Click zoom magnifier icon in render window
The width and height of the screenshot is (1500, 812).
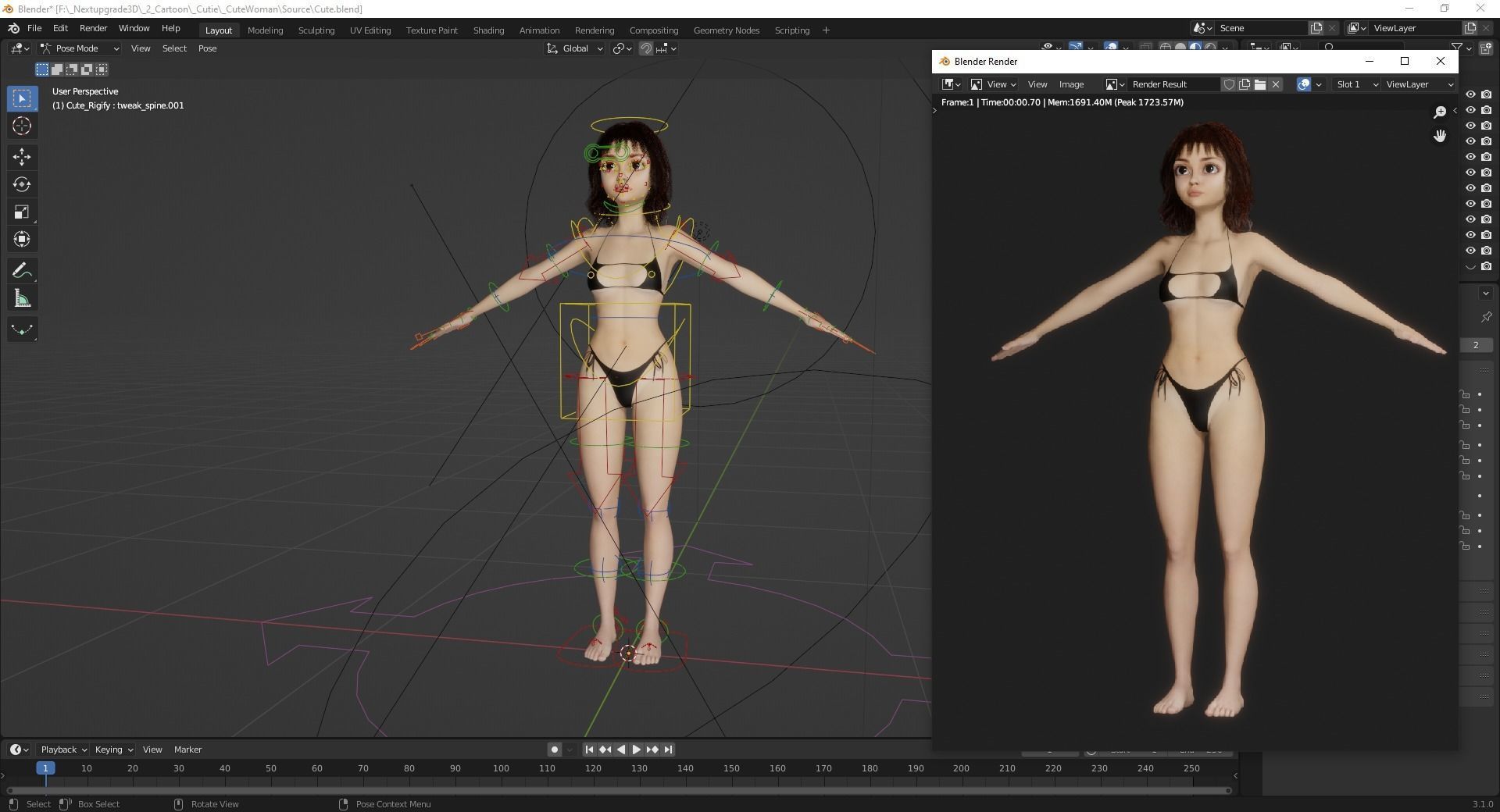1440,112
